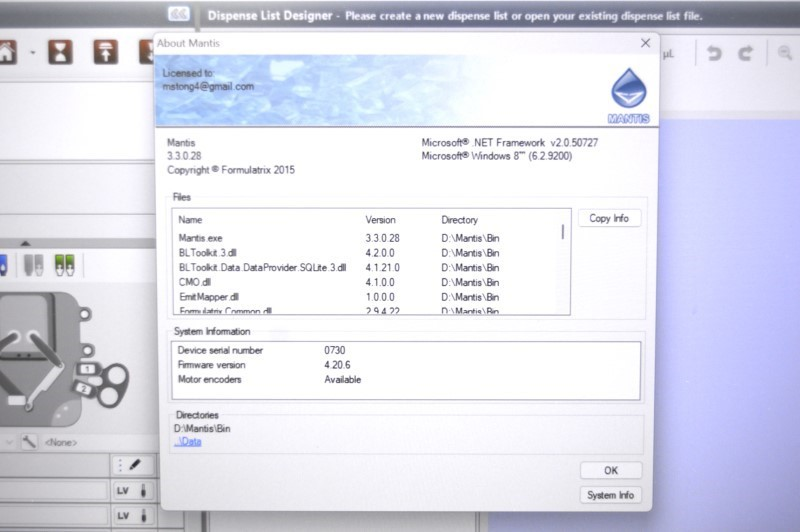800x532 pixels.
Task: Select chip position 1 on the device diagram
Action: pyautogui.click(x=87, y=369)
